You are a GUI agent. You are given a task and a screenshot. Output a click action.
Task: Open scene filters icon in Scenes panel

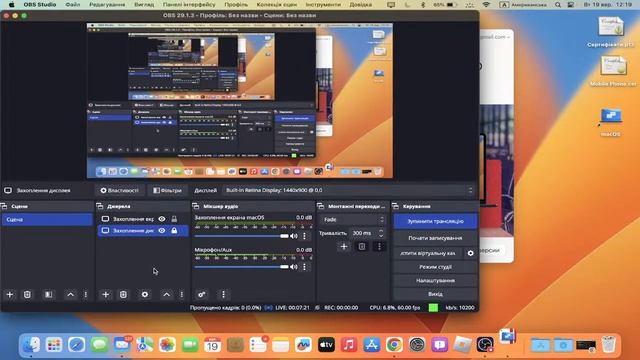(49, 294)
